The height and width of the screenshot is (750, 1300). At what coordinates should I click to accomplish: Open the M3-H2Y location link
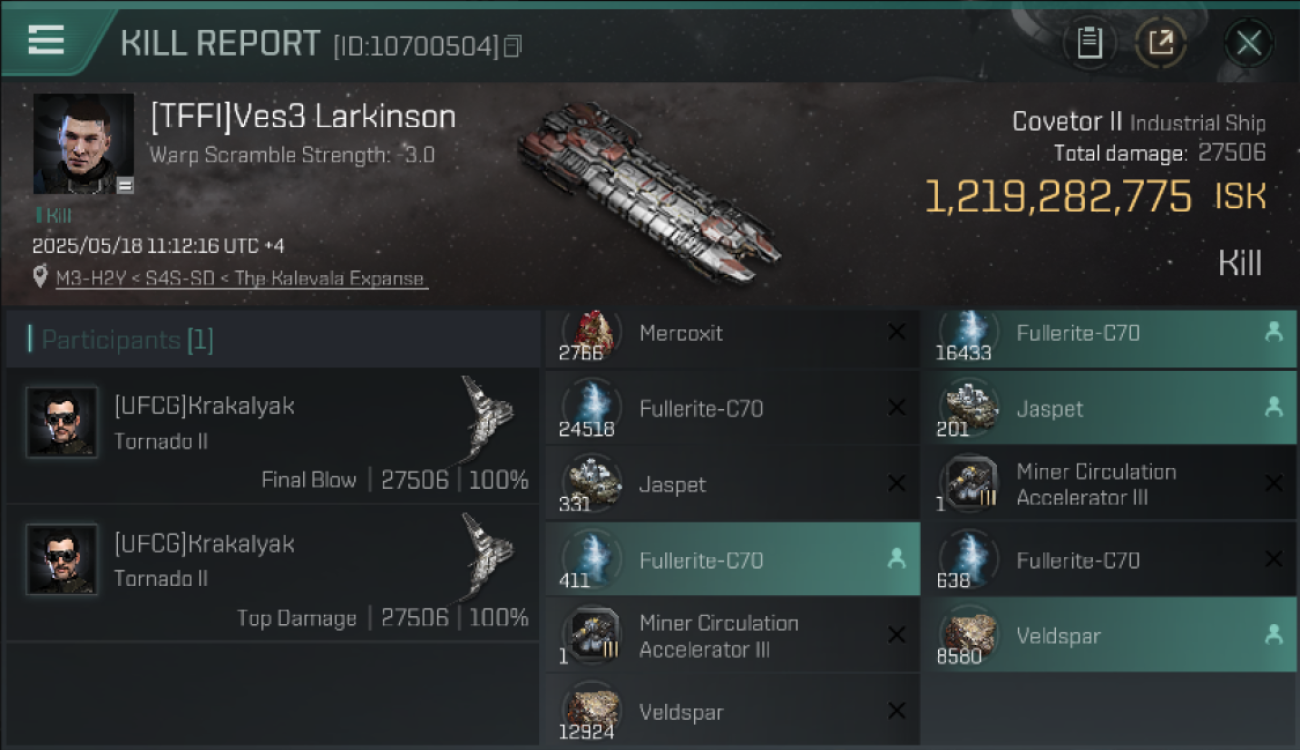tap(240, 279)
